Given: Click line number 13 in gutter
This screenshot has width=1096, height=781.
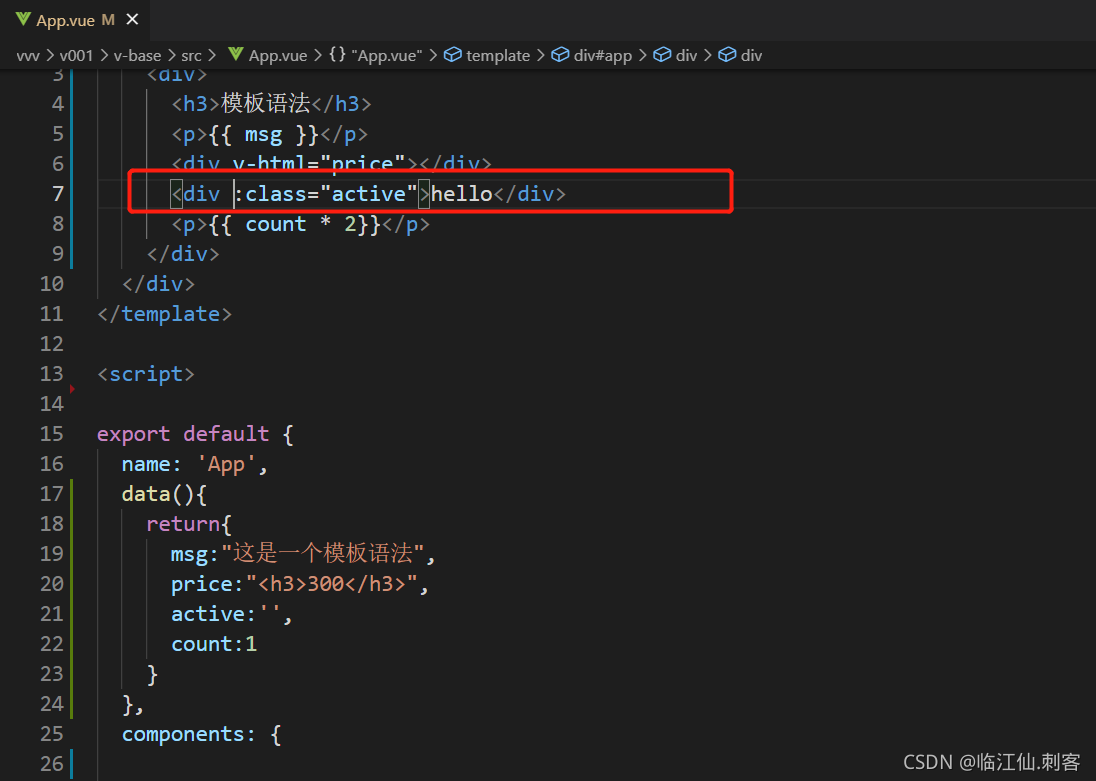Looking at the screenshot, I should click(x=52, y=374).
